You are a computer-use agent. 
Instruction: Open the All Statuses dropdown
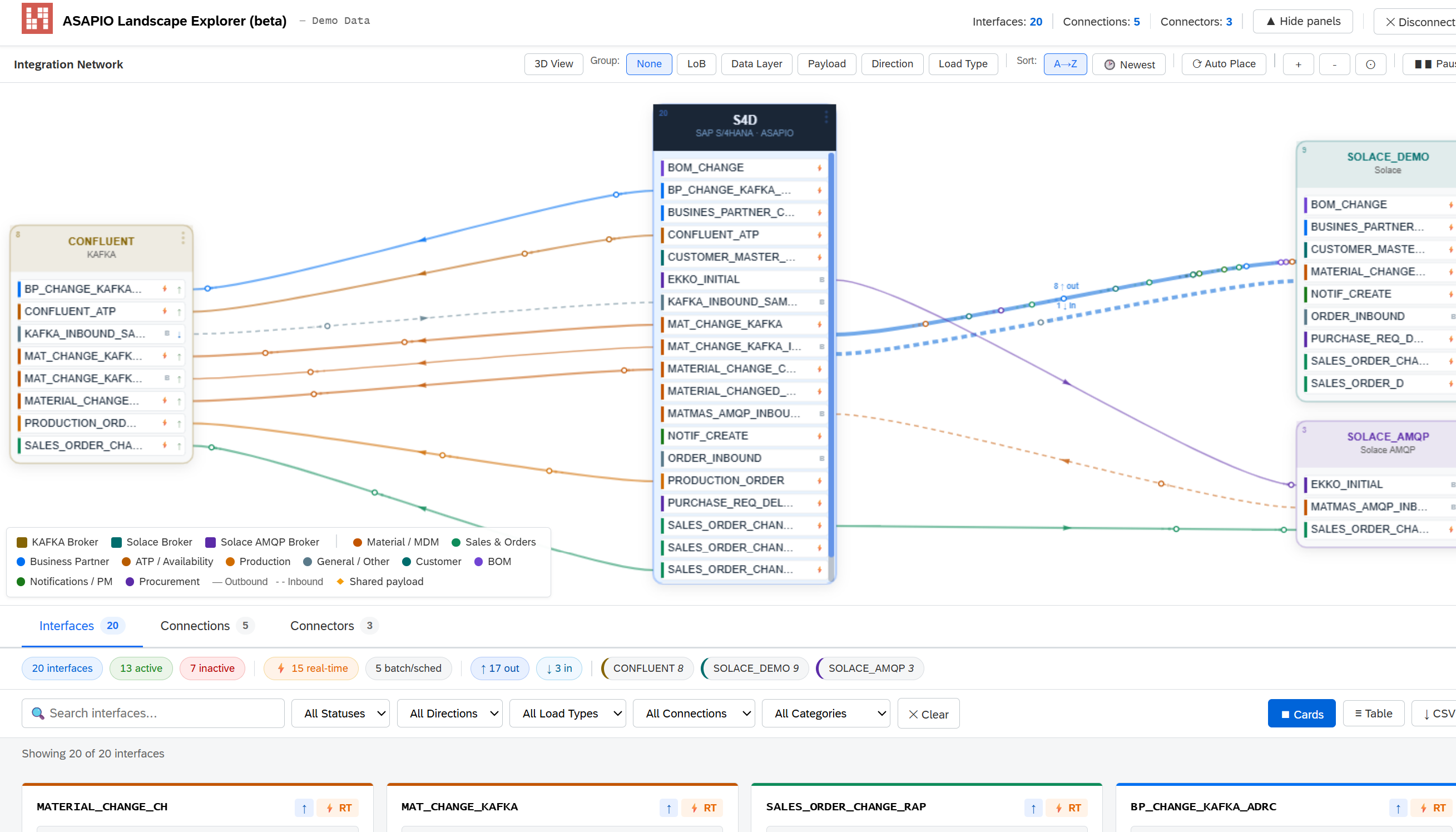340,713
